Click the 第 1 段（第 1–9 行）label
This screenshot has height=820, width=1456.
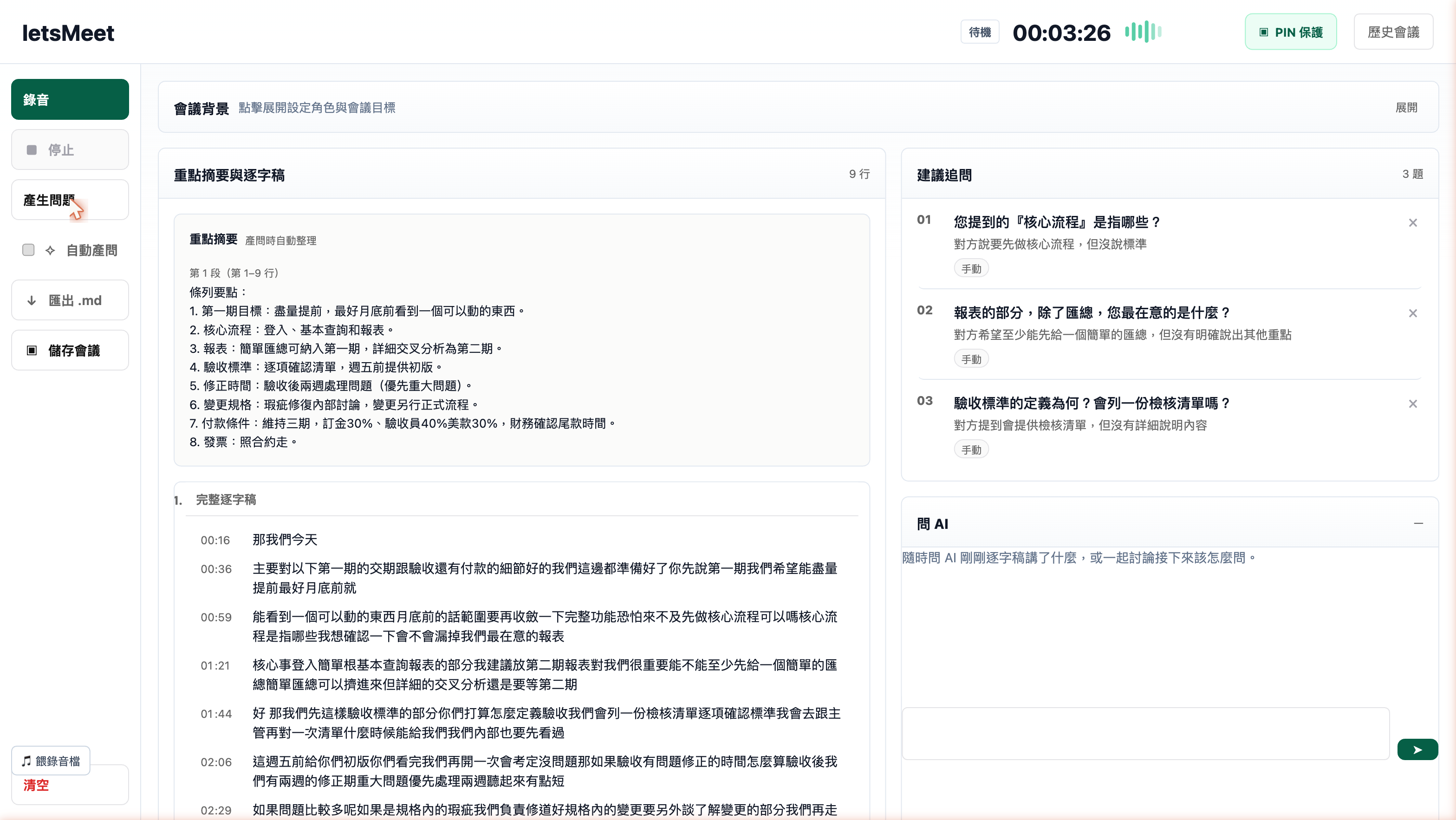234,273
